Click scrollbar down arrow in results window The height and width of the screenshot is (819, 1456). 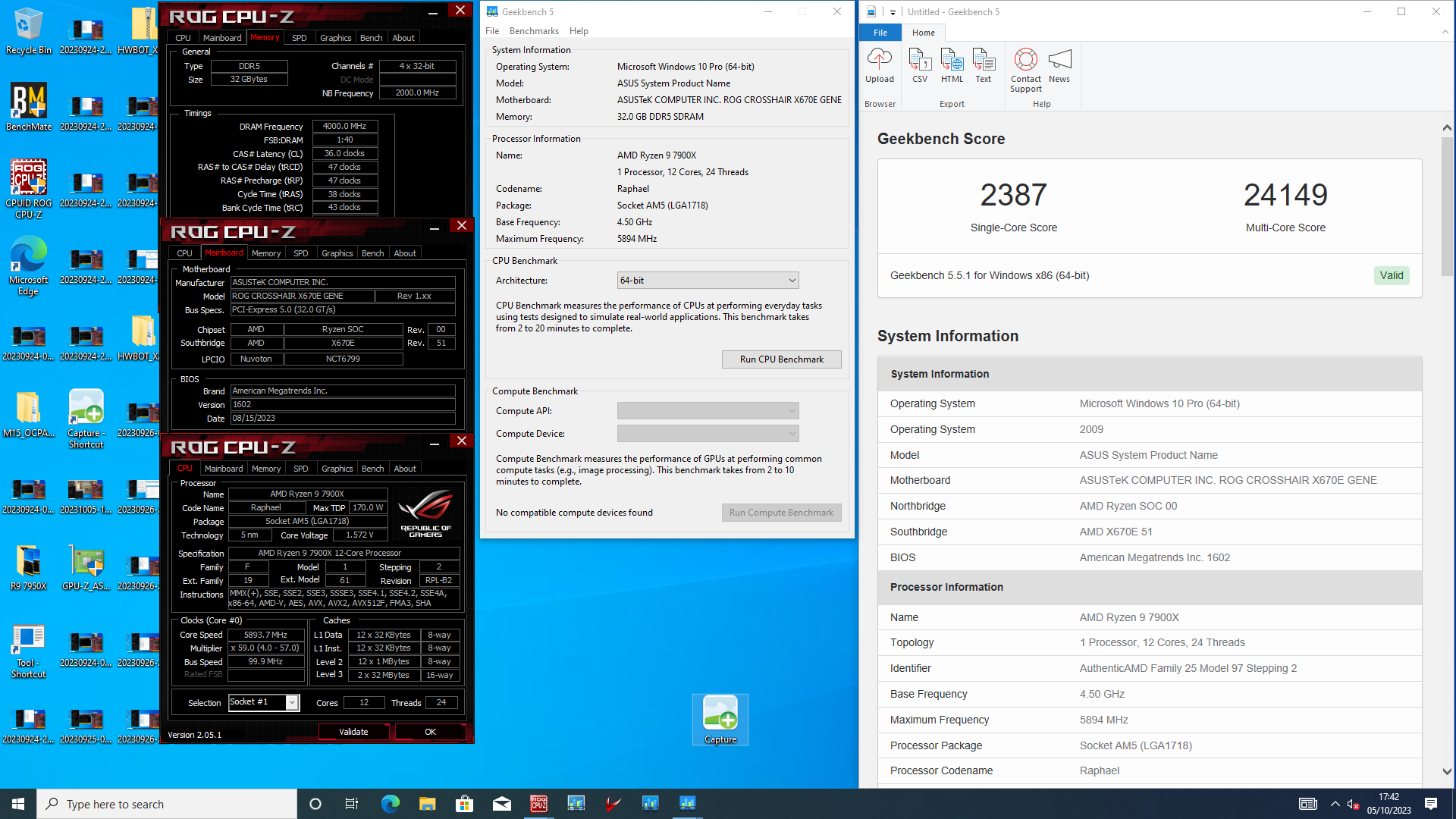(1447, 771)
